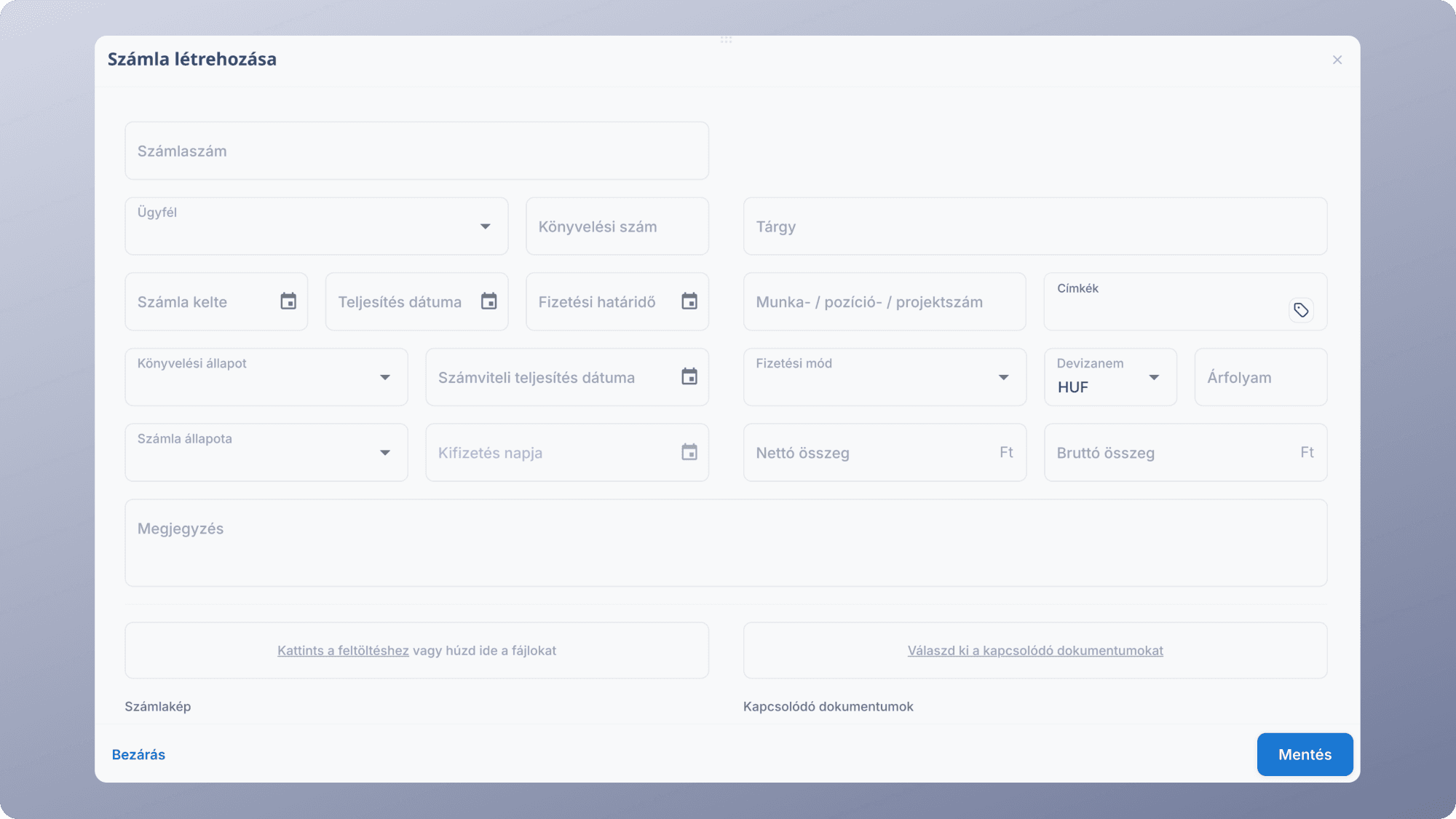Open the Devizanem currency dropdown

[1154, 377]
